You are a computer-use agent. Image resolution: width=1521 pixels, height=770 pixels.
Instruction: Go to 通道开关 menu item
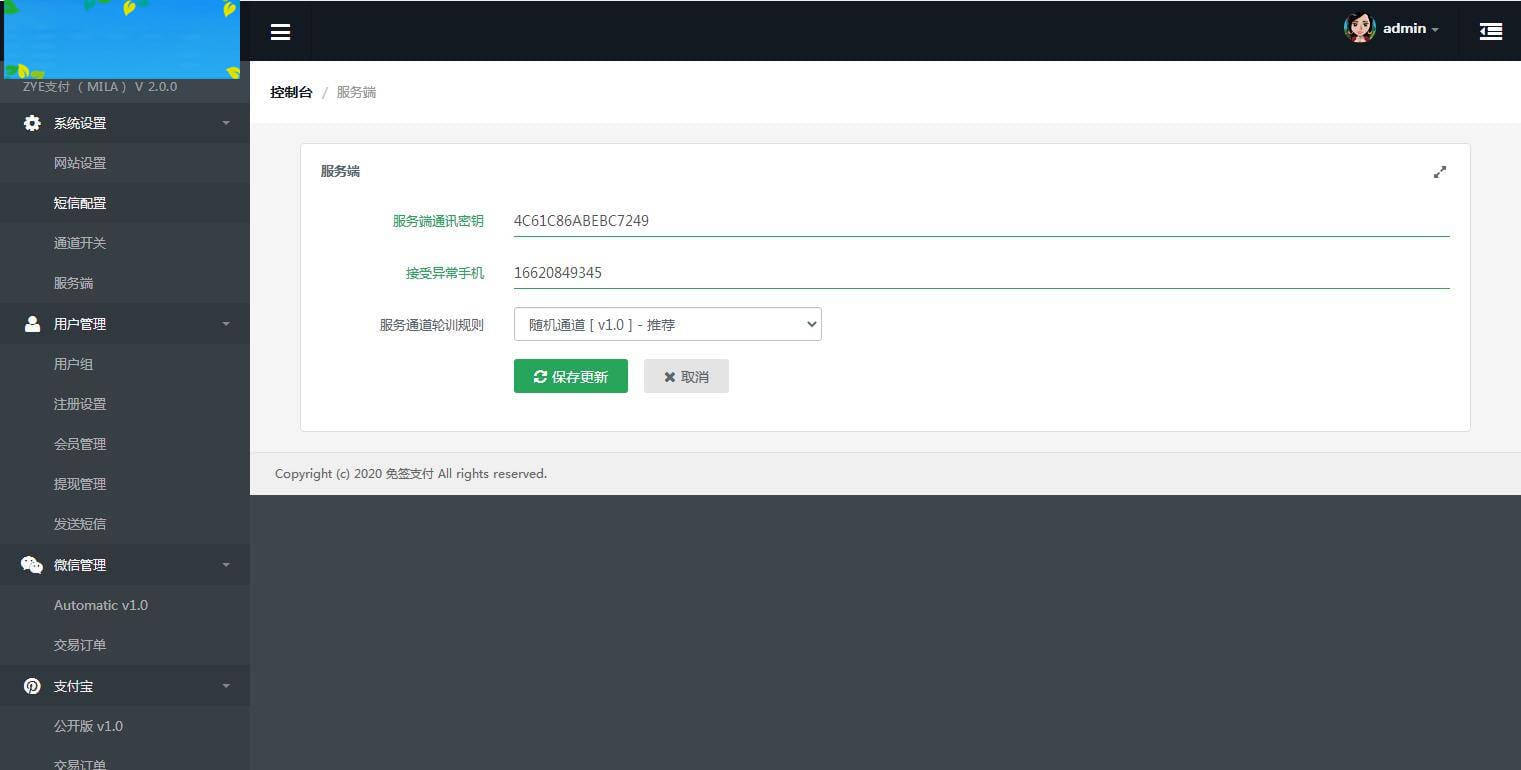80,243
